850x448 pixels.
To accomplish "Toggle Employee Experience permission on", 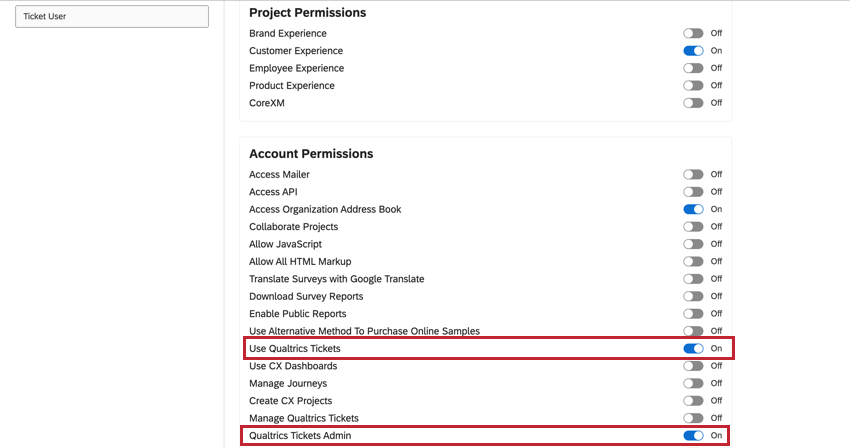I will (693, 68).
